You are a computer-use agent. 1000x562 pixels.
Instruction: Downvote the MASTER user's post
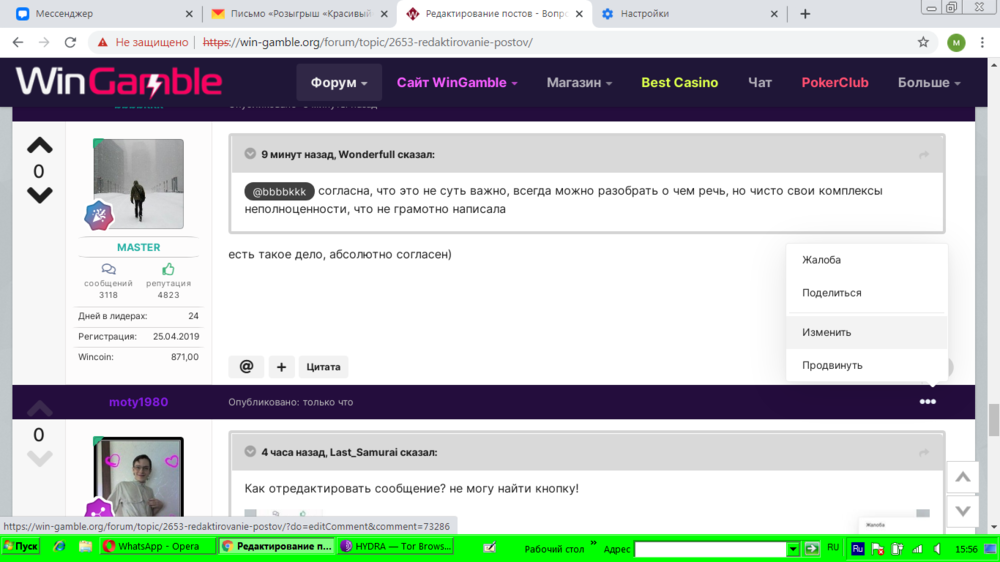[x=39, y=196]
